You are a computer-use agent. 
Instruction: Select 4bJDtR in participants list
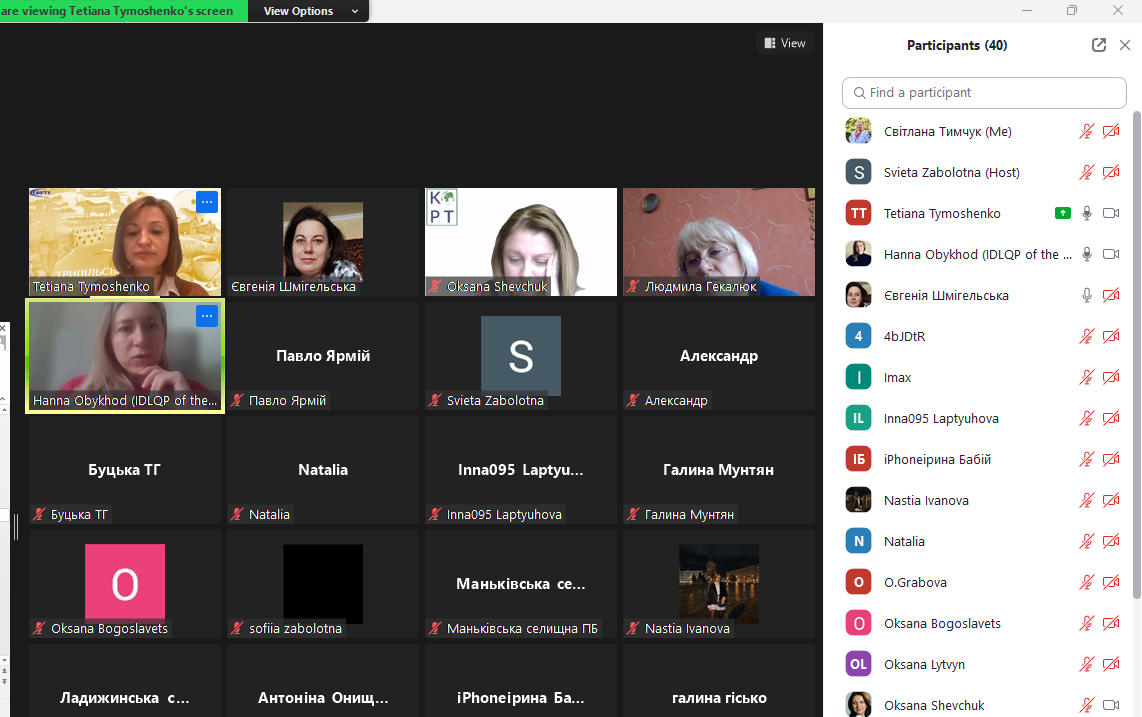[984, 337]
